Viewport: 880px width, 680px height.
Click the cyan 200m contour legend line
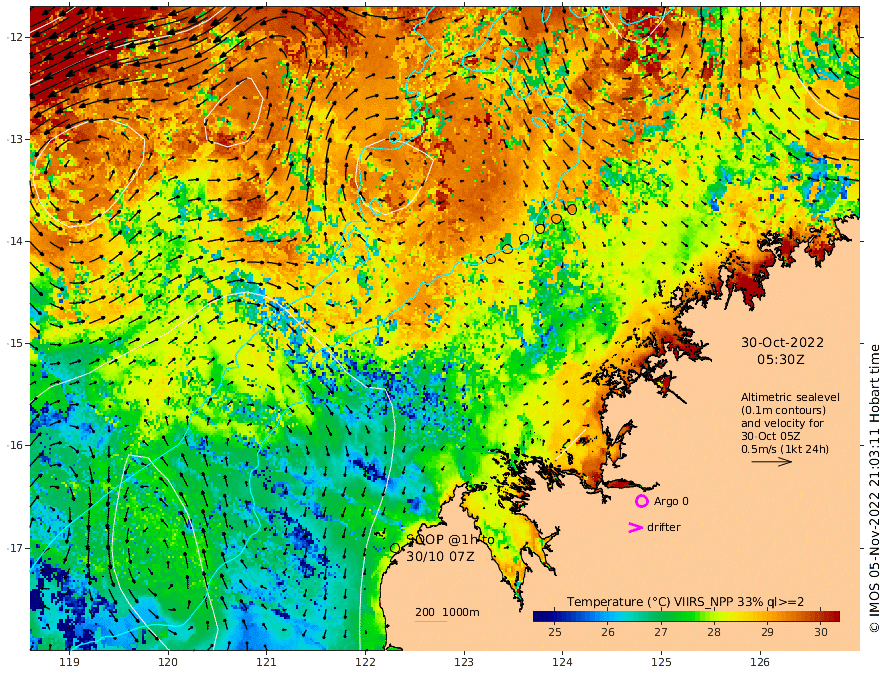tap(431, 621)
